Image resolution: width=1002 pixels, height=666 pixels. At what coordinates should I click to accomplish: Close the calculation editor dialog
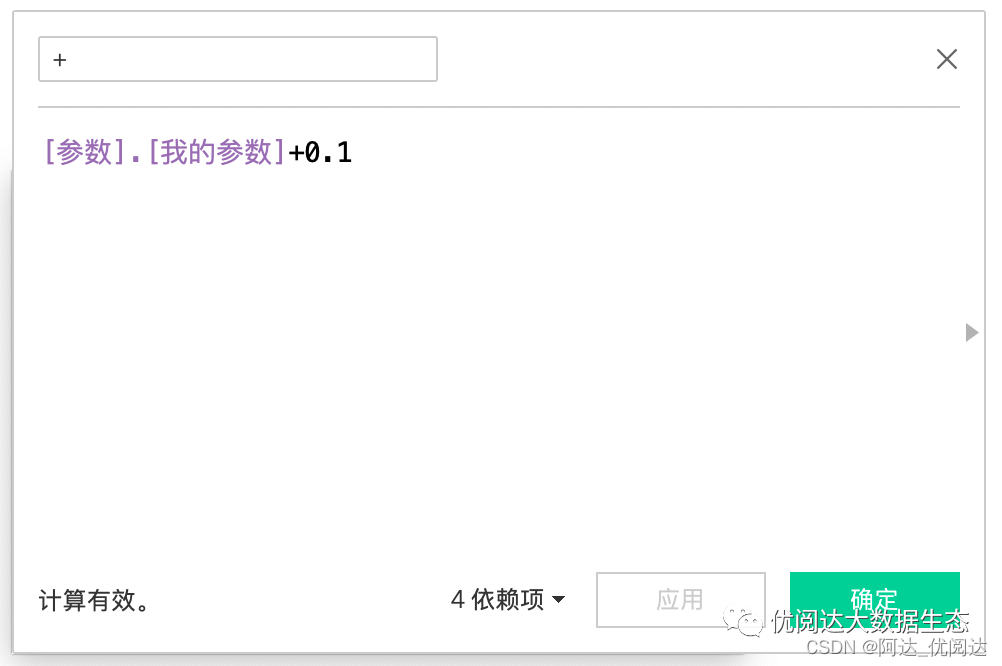[946, 59]
